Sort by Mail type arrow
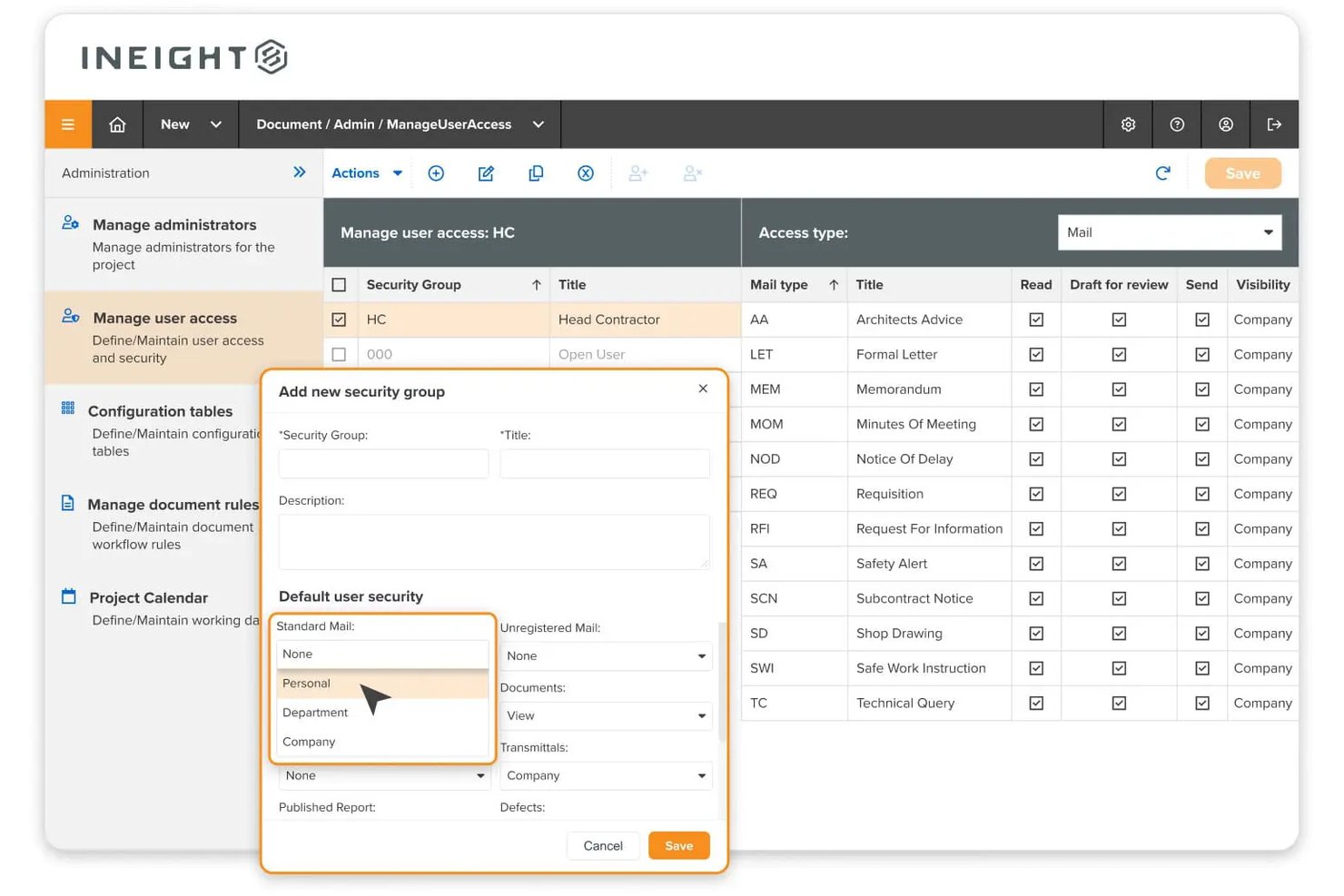This screenshot has height=896, width=1344. click(834, 285)
